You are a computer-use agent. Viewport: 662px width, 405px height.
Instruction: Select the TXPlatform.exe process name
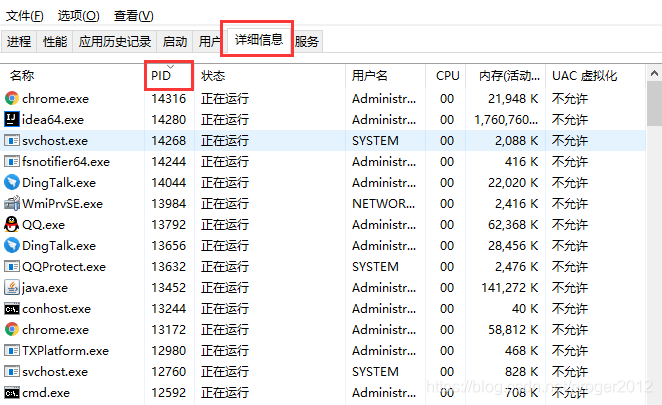pos(65,351)
